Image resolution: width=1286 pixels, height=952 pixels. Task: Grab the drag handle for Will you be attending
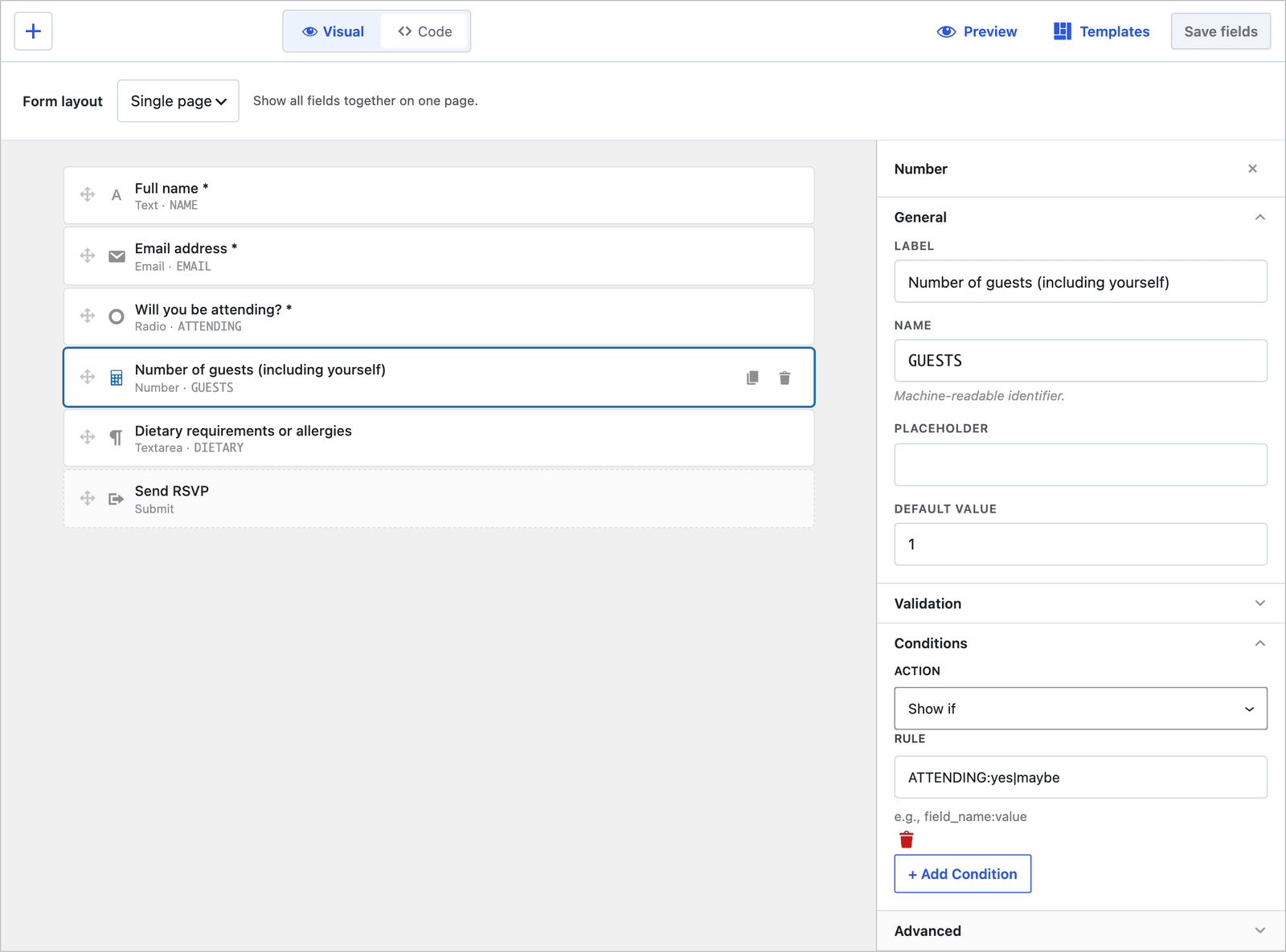pos(88,316)
